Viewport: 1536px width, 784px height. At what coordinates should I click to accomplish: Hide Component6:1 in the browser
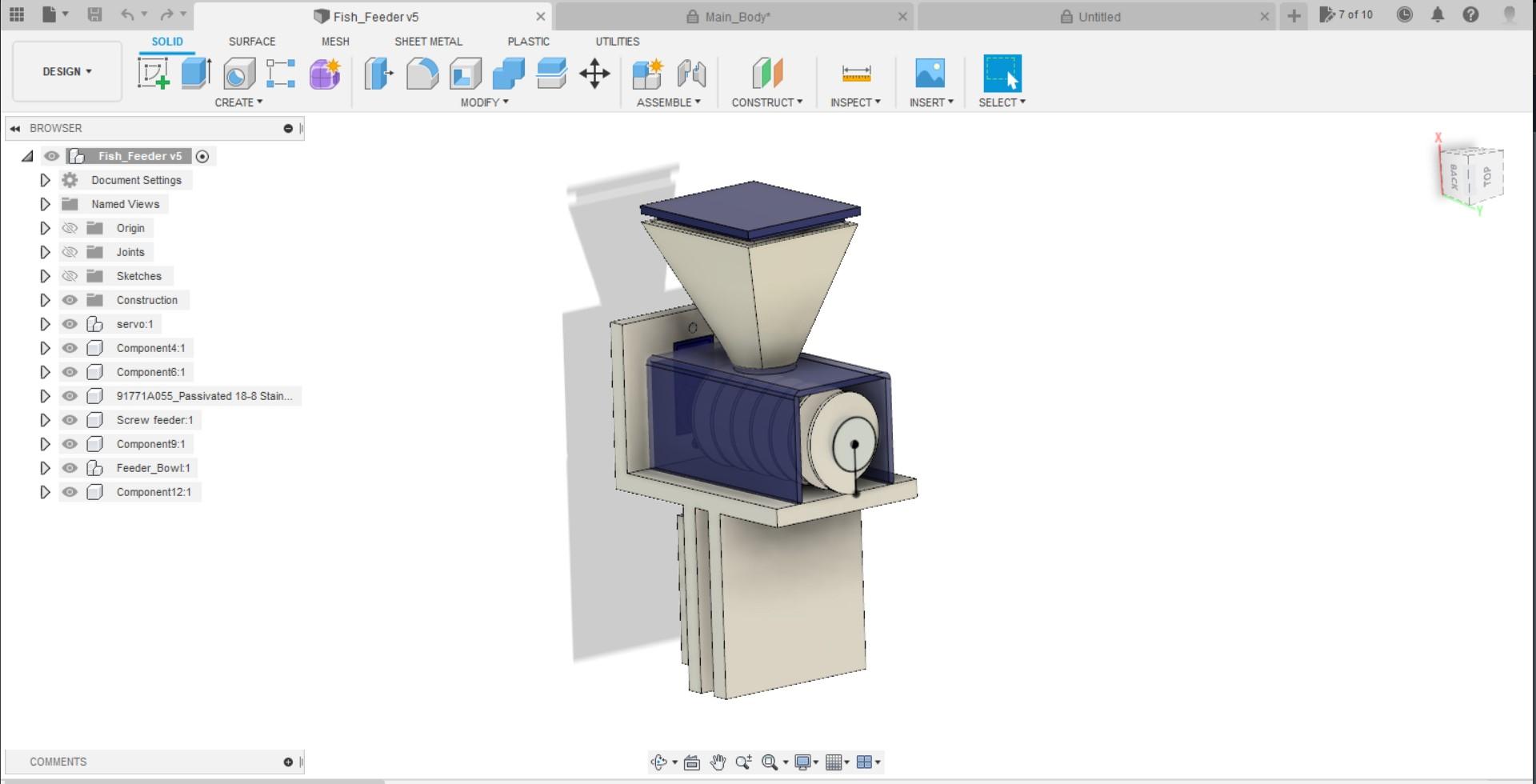tap(70, 372)
